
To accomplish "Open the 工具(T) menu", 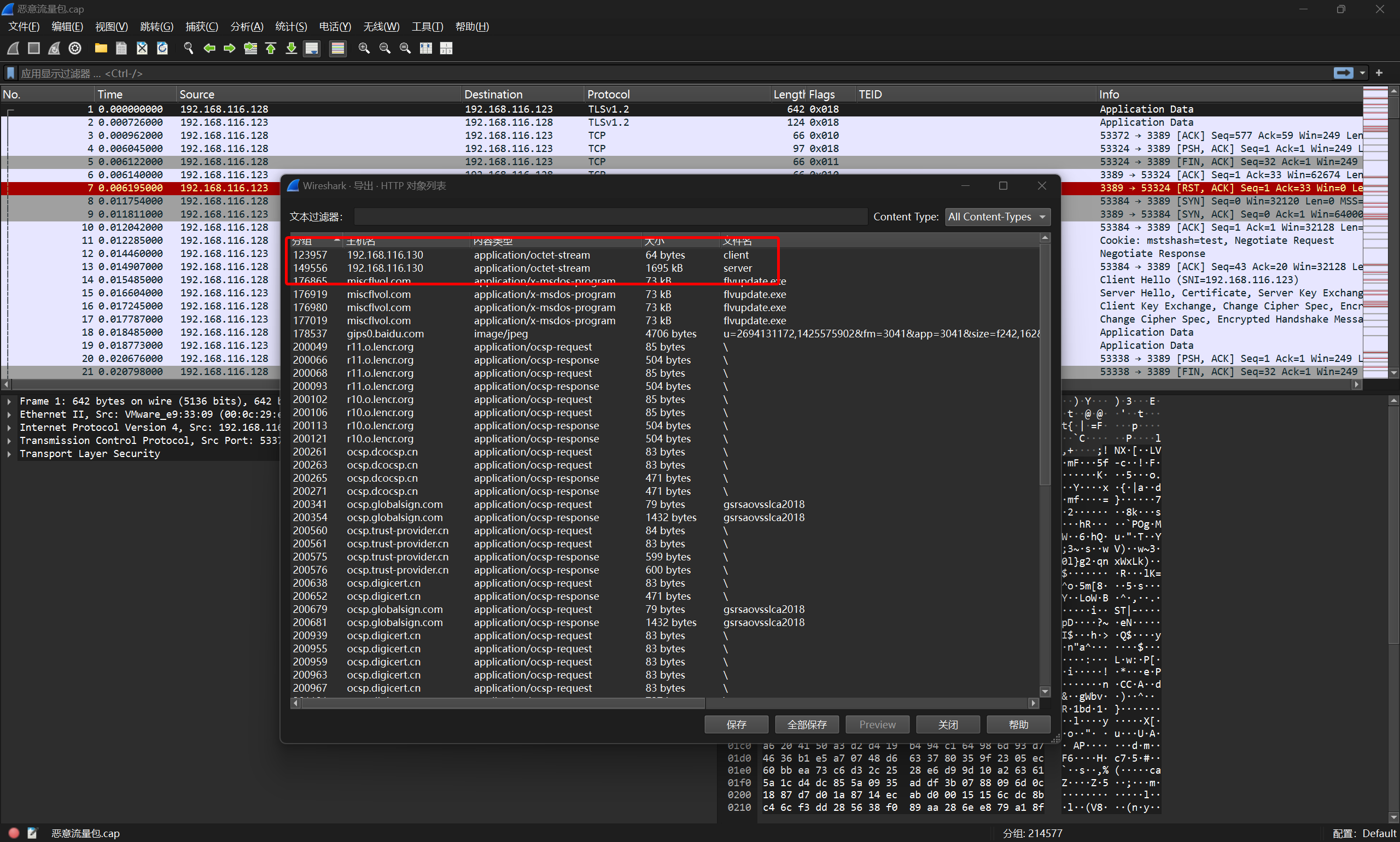I will coord(427,27).
